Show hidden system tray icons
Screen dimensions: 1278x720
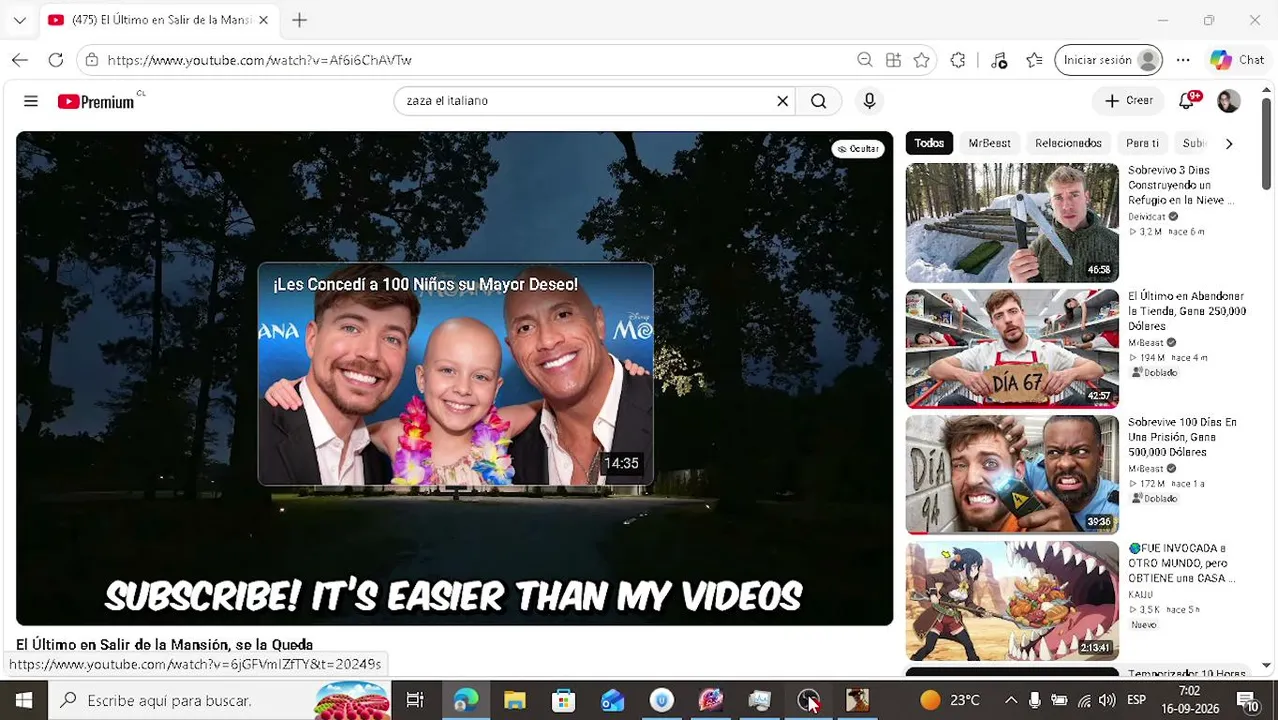1010,700
